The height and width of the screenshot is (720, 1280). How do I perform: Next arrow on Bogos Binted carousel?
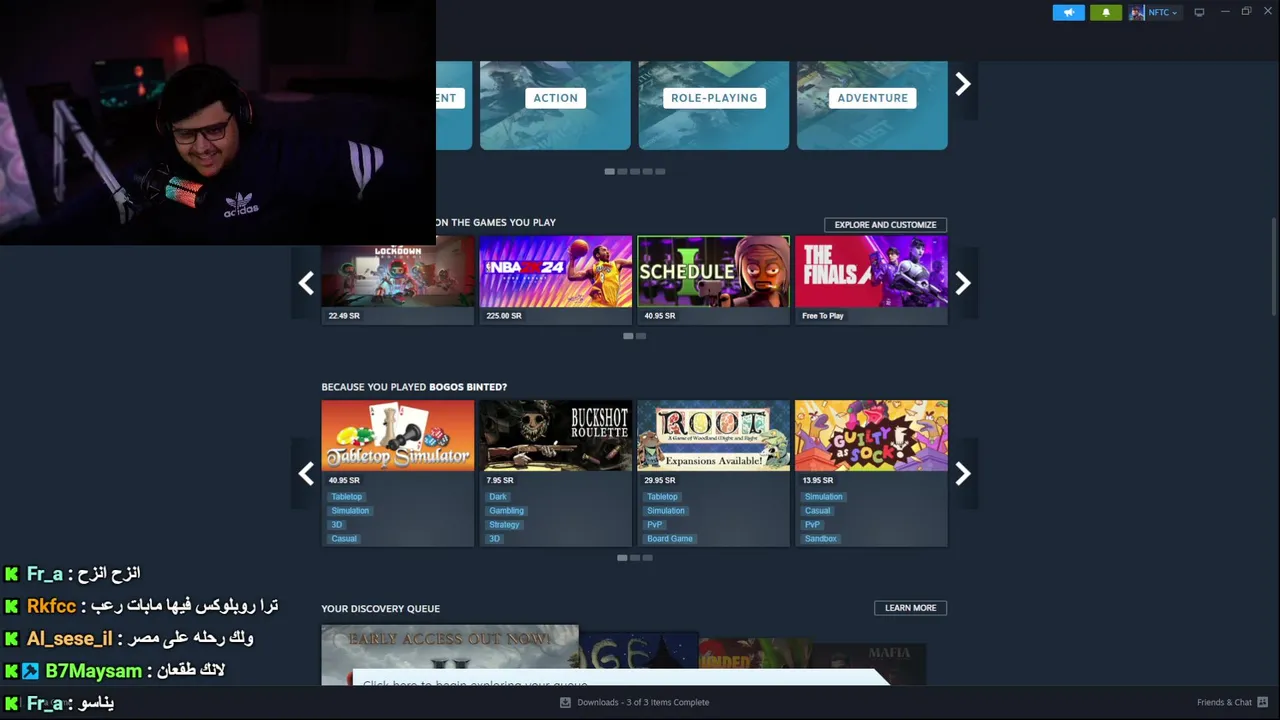pyautogui.click(x=963, y=473)
